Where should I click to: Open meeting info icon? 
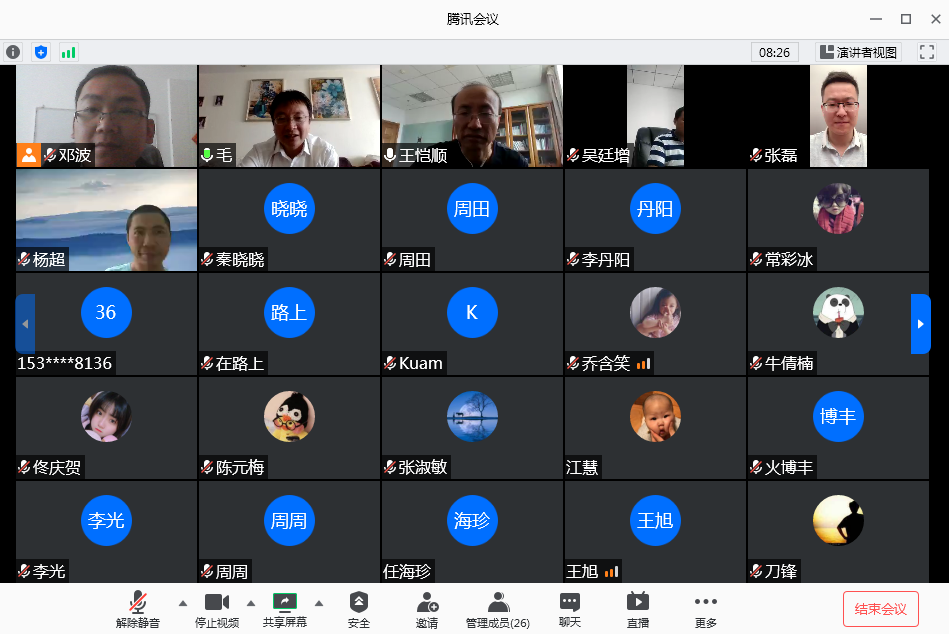(13, 52)
